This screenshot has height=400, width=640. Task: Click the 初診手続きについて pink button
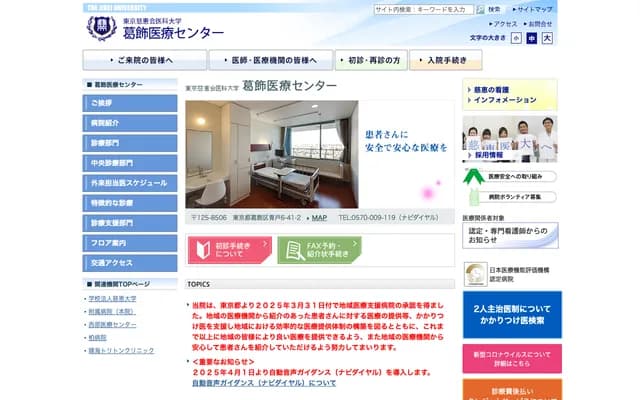pos(230,250)
